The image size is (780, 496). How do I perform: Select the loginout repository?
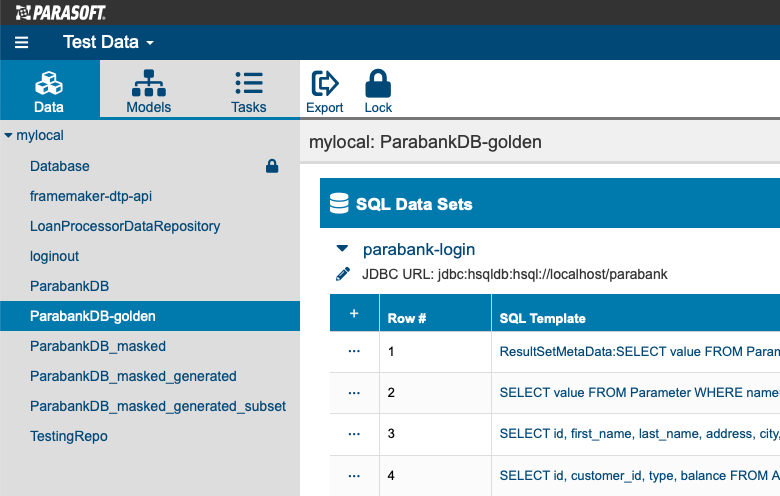pyautogui.click(x=54, y=256)
